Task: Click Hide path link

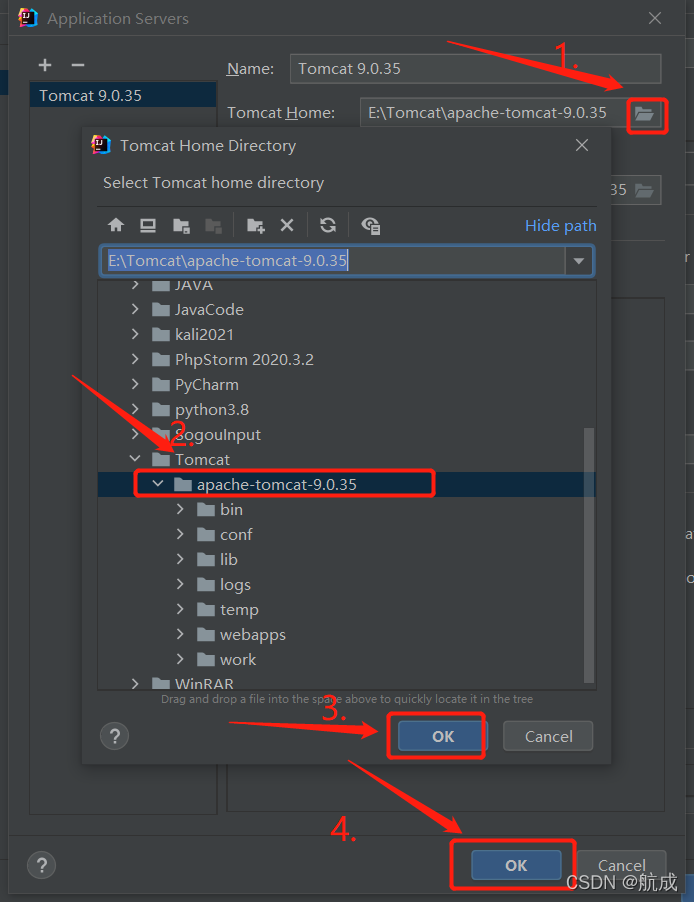Action: click(x=560, y=226)
